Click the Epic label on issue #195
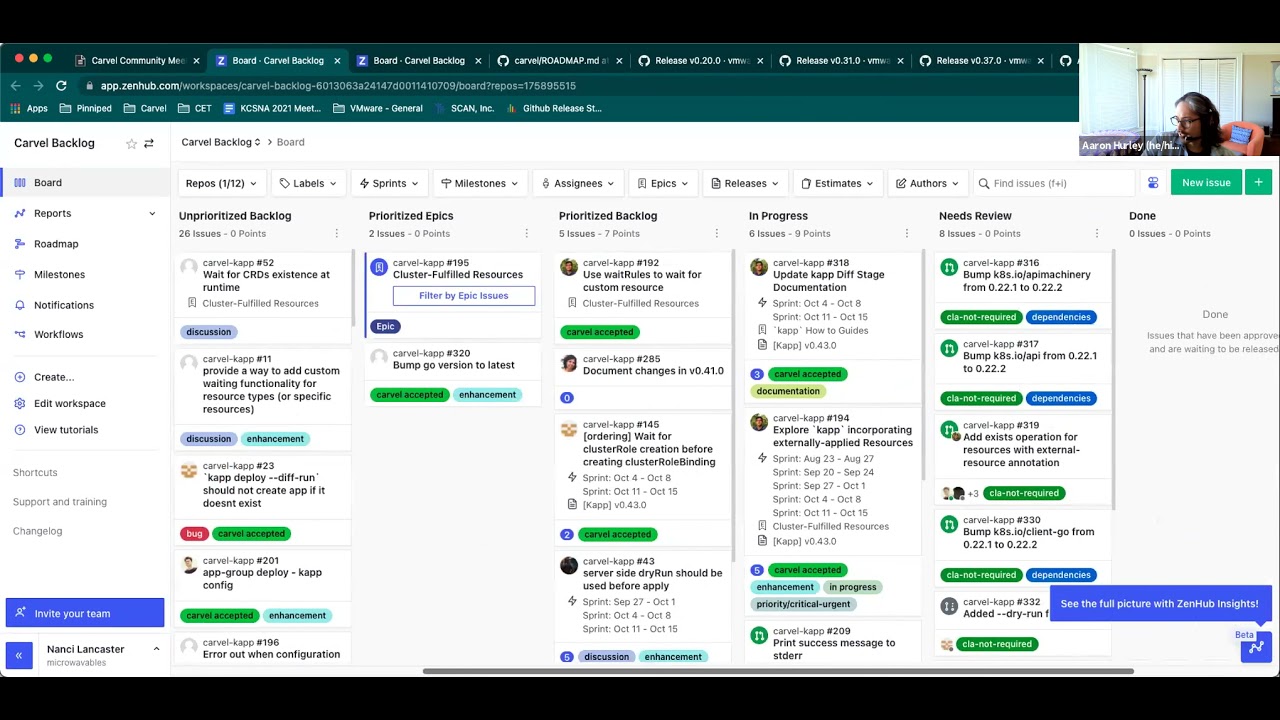This screenshot has width=1280, height=720. pos(385,326)
